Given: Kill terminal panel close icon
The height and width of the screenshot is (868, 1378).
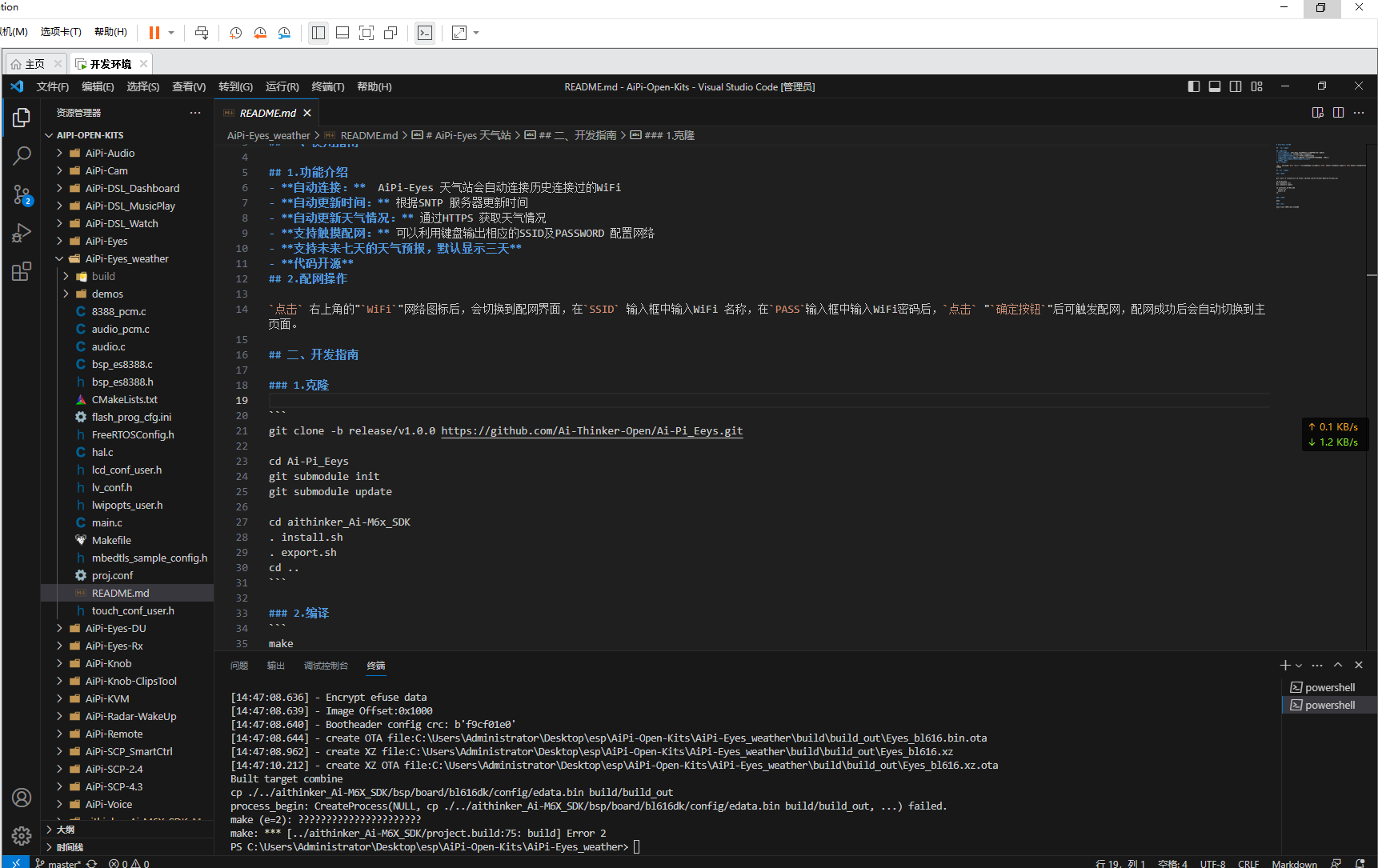Looking at the screenshot, I should point(1359,666).
